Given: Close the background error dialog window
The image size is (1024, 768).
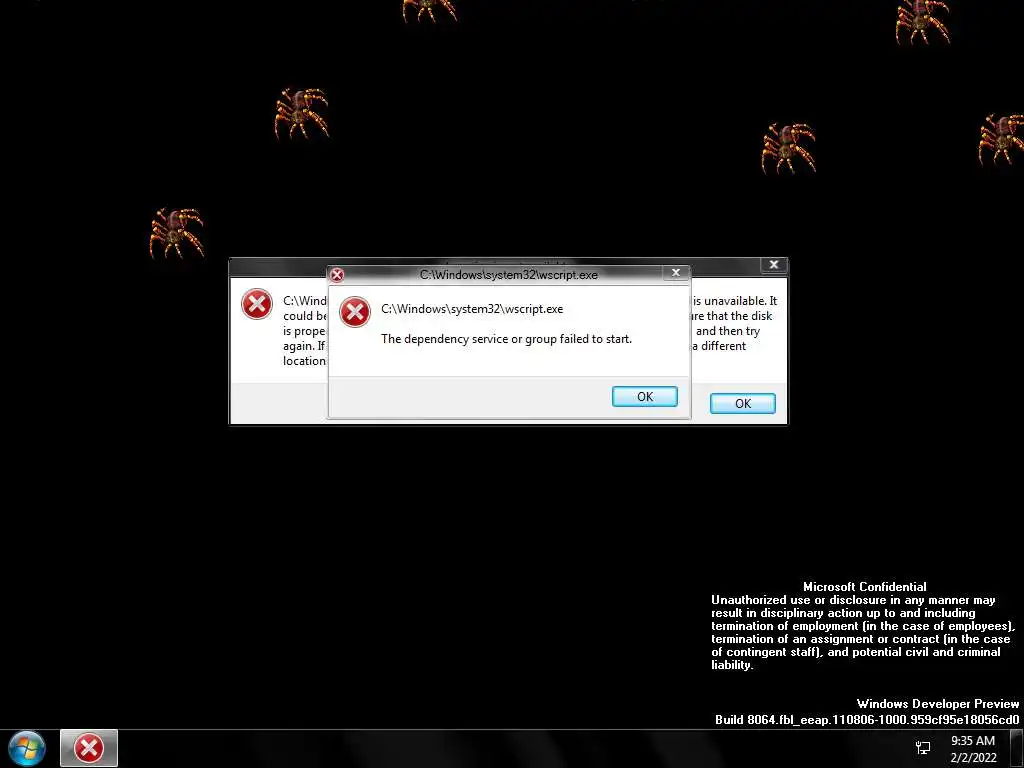Looking at the screenshot, I should (774, 264).
